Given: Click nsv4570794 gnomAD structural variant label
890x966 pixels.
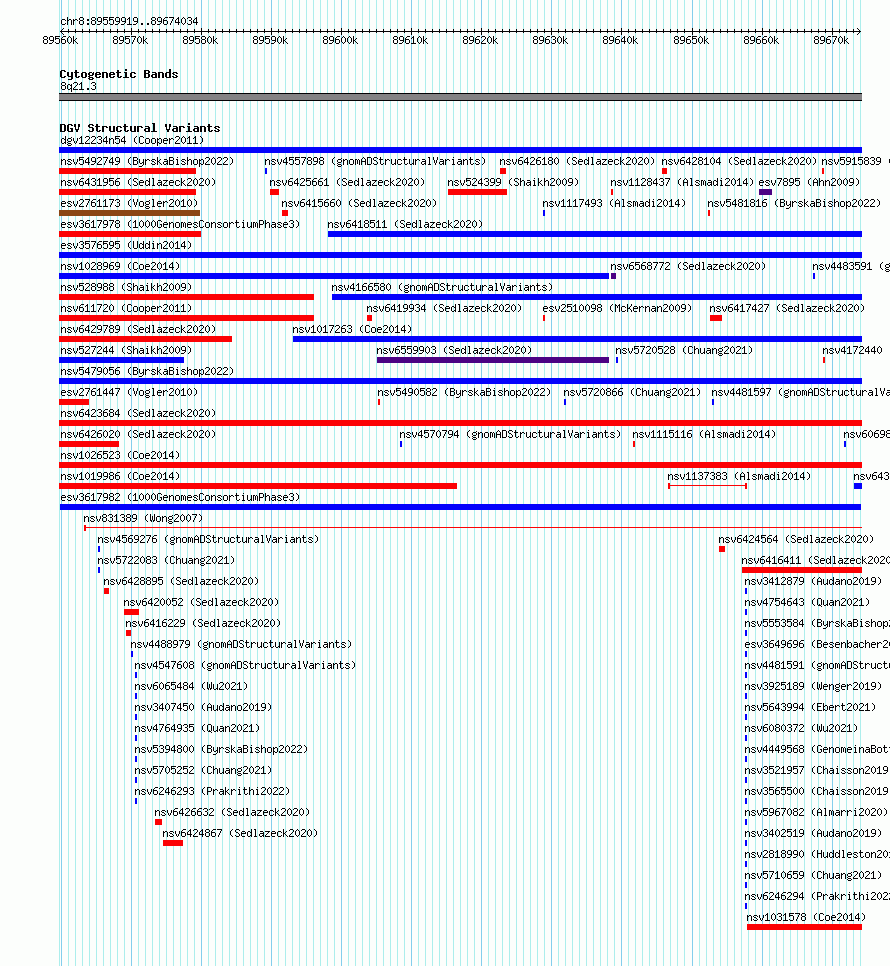Looking at the screenshot, I should pos(510,434).
